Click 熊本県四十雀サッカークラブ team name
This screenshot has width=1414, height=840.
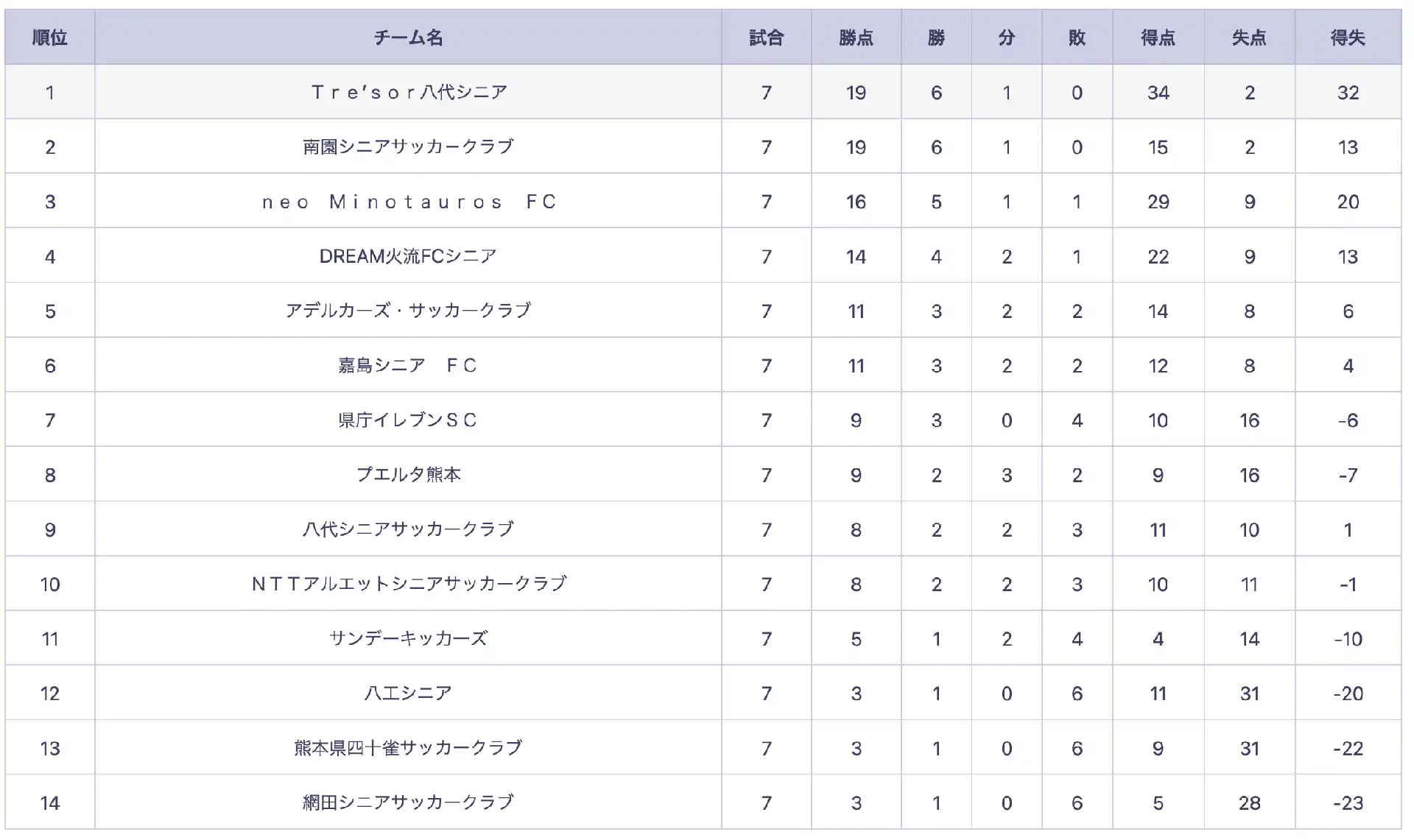[408, 748]
